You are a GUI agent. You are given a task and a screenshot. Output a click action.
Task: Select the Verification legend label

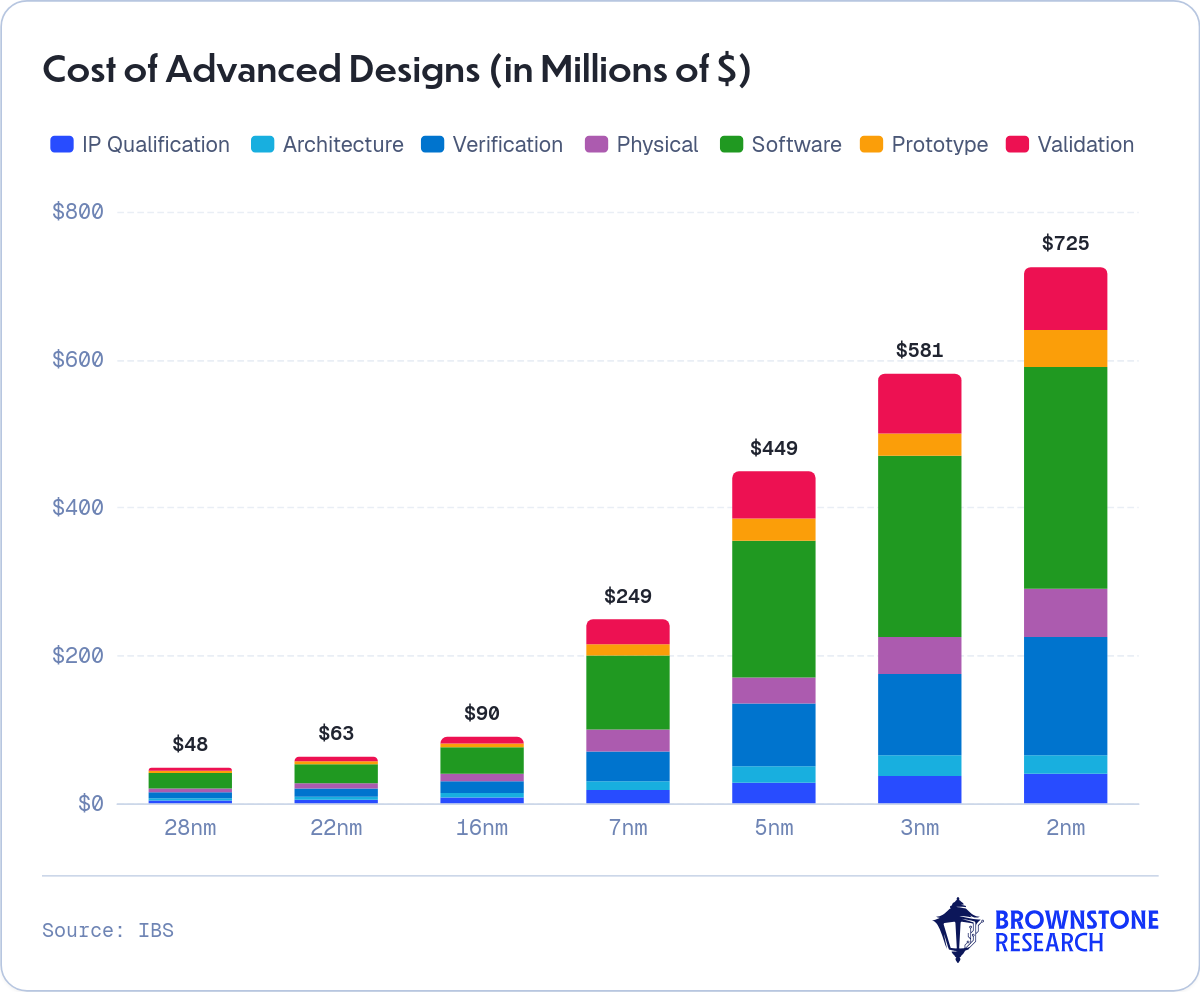tap(508, 145)
